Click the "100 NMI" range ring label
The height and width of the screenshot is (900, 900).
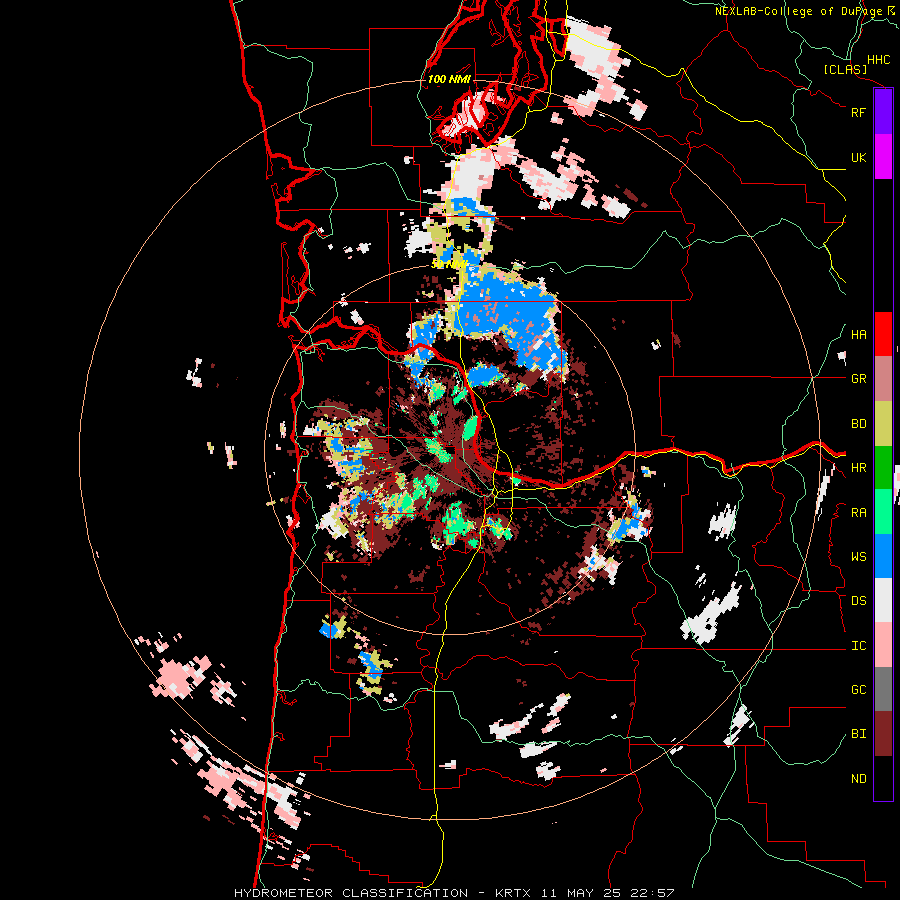[449, 79]
